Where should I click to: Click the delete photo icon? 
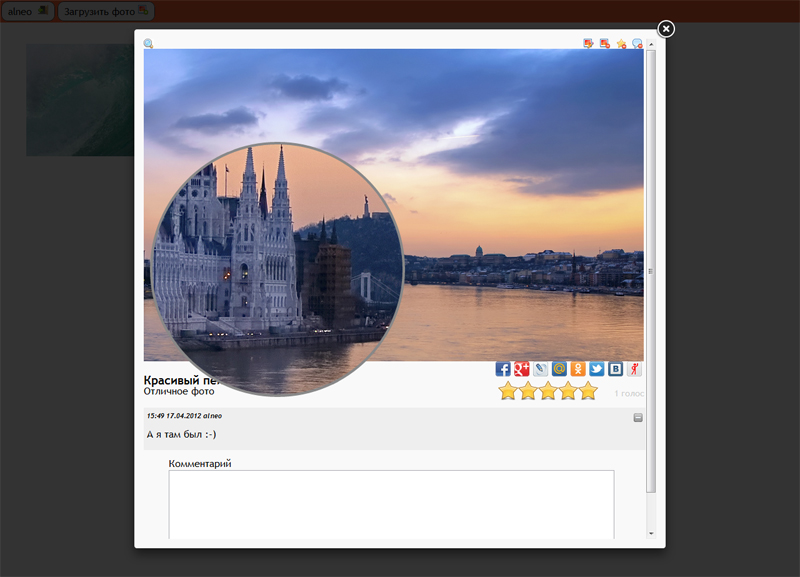(605, 43)
